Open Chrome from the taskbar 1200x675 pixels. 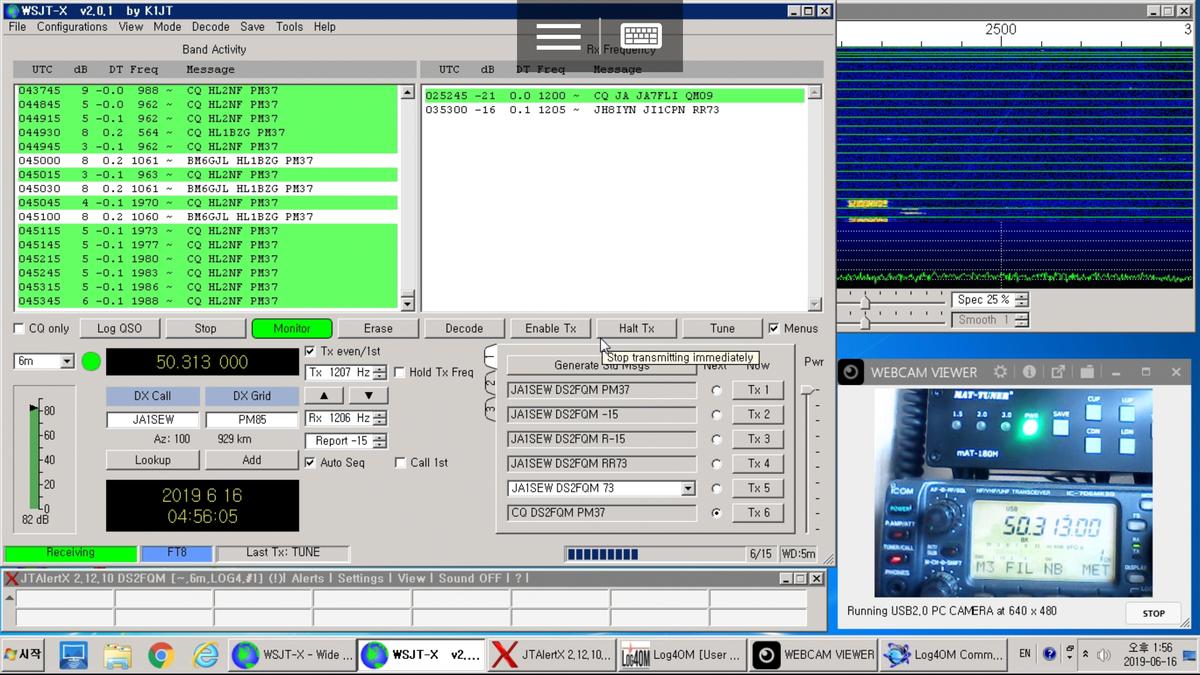tap(161, 655)
